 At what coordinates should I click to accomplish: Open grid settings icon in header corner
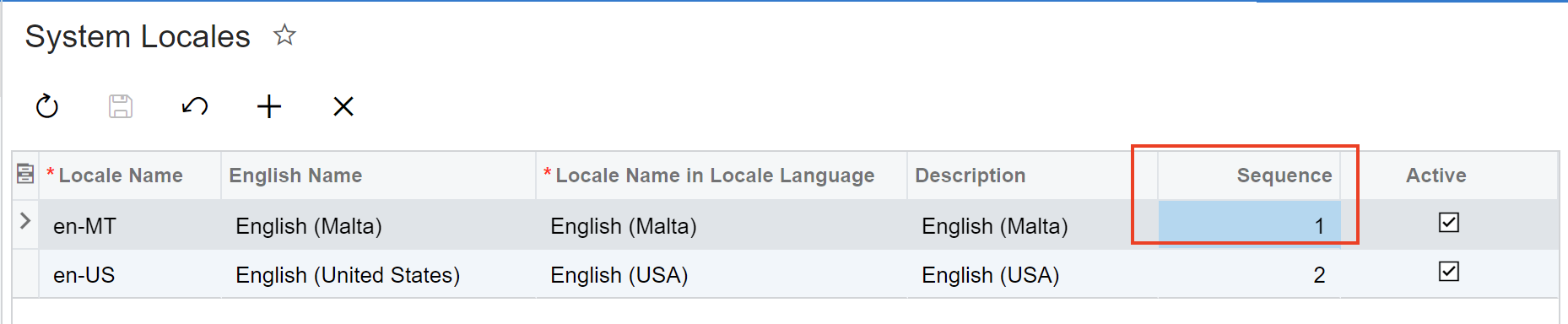(25, 174)
